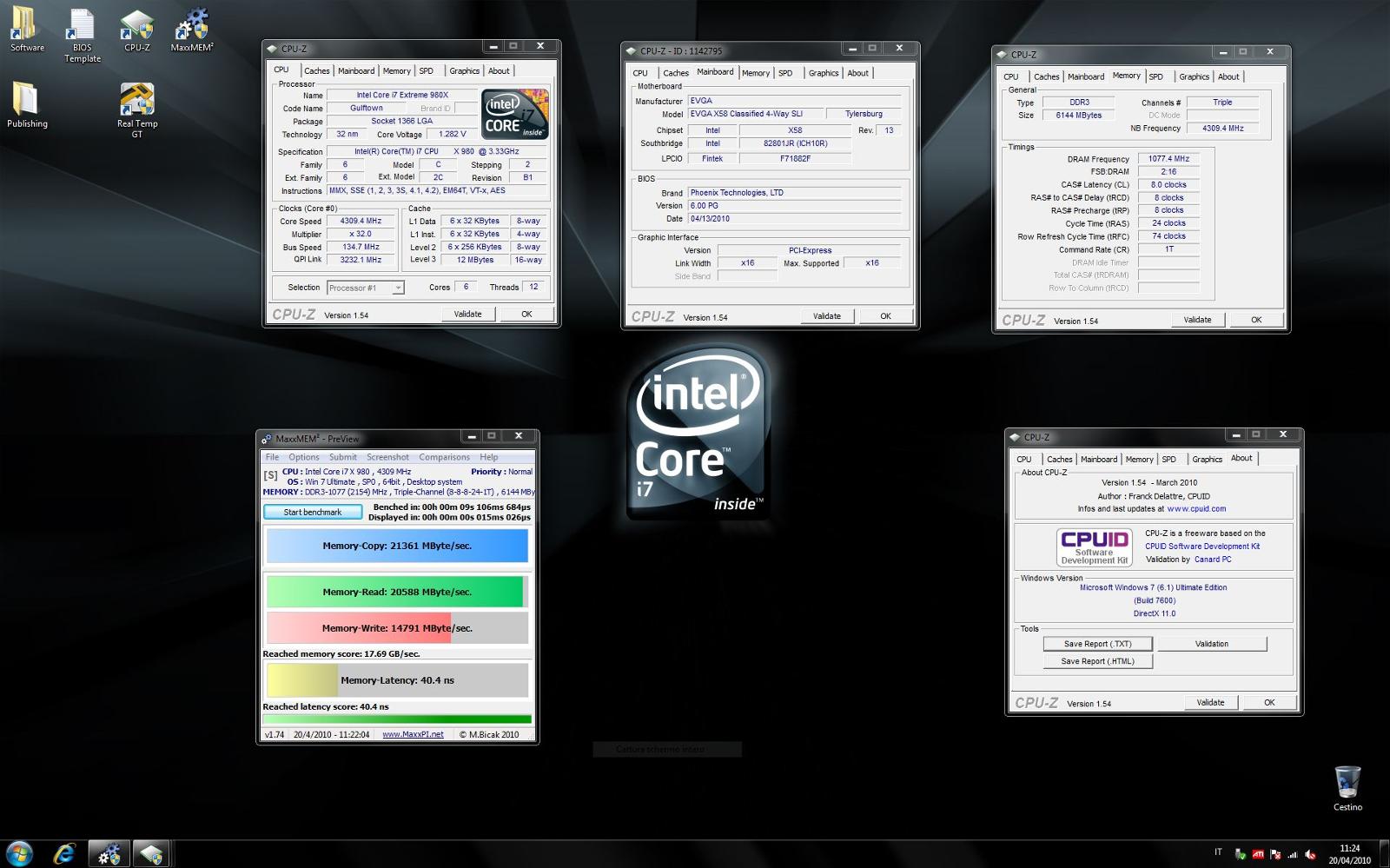Click Memory-Copy result bar

(397, 546)
